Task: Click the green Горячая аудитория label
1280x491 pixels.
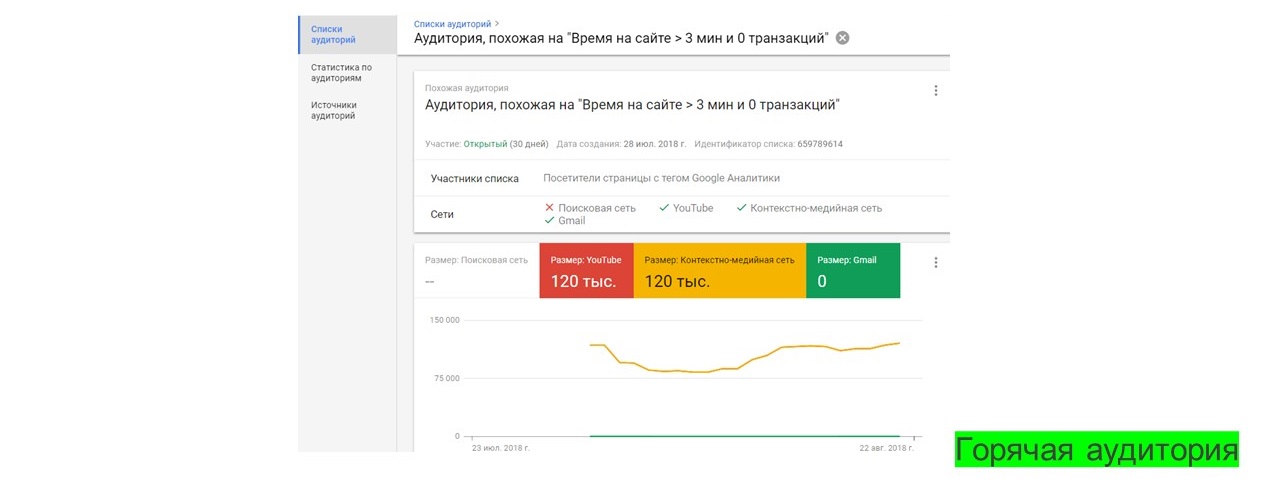Action: tap(1096, 450)
